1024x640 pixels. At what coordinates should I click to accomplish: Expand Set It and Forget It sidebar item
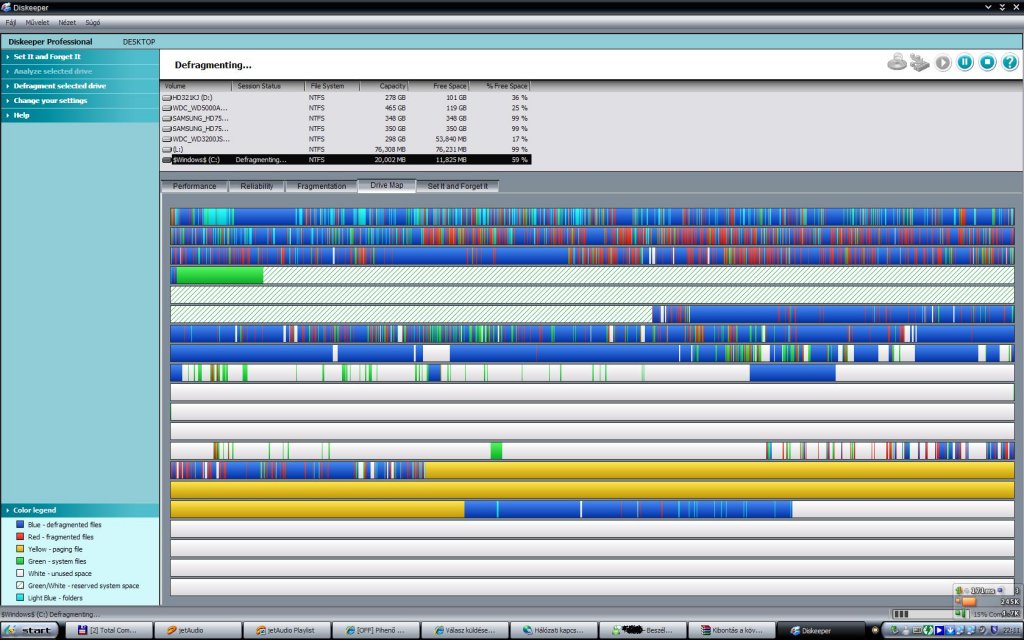80,56
